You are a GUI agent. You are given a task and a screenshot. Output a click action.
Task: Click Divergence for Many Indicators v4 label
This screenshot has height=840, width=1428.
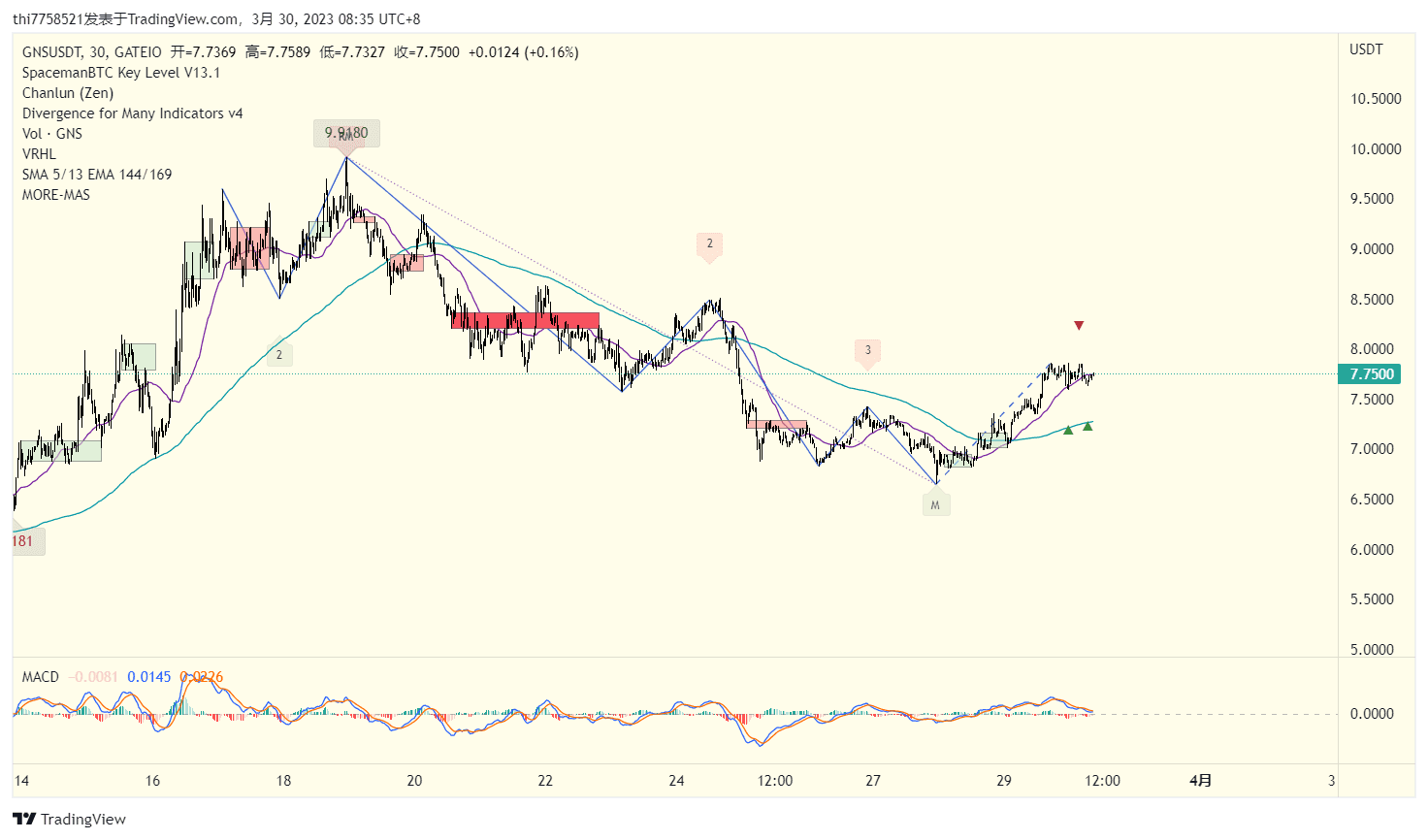[x=133, y=113]
